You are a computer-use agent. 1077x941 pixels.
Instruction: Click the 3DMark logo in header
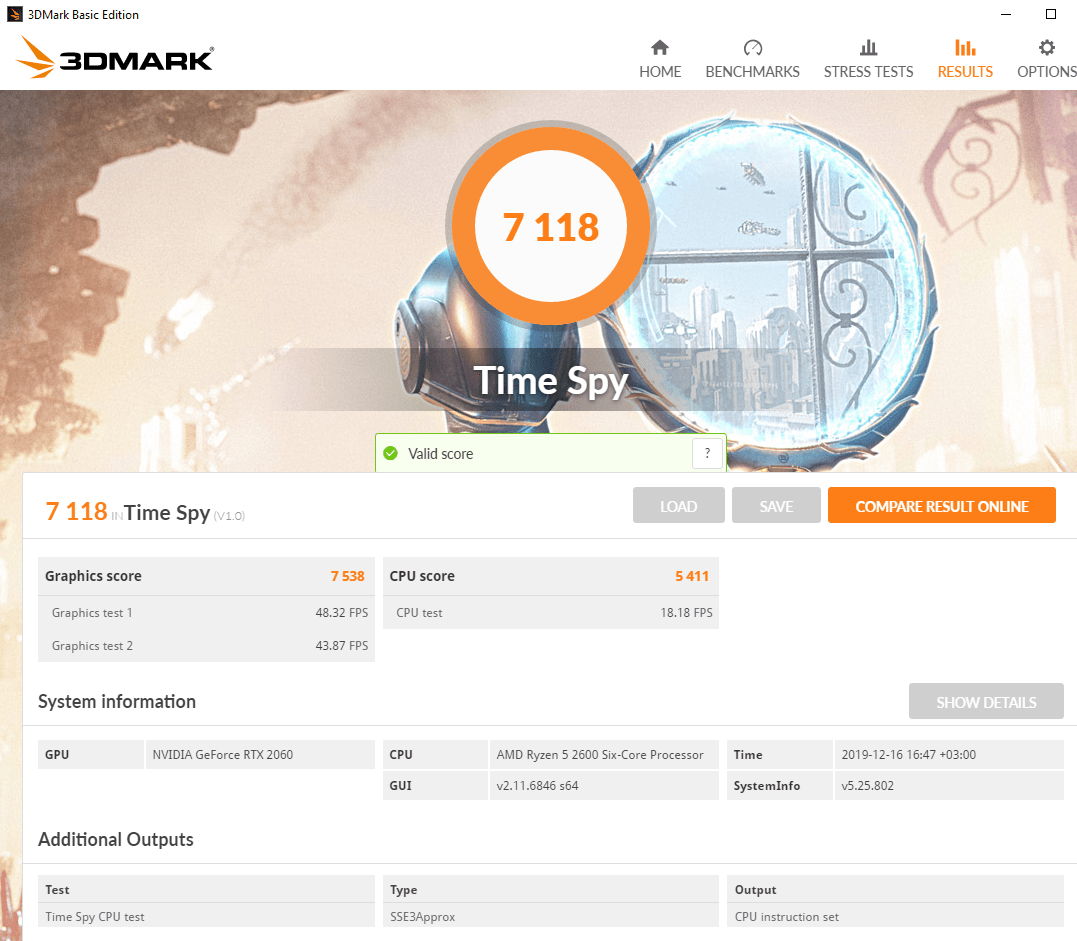click(115, 58)
